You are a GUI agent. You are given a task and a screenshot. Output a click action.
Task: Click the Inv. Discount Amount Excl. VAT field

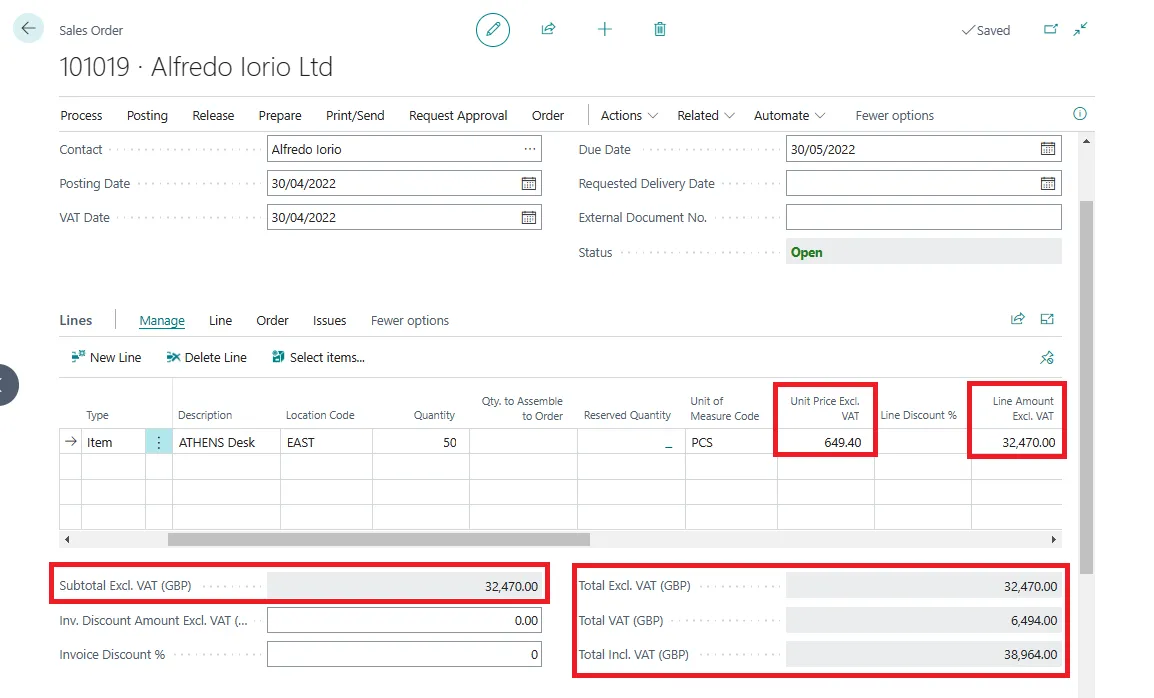[x=404, y=620]
